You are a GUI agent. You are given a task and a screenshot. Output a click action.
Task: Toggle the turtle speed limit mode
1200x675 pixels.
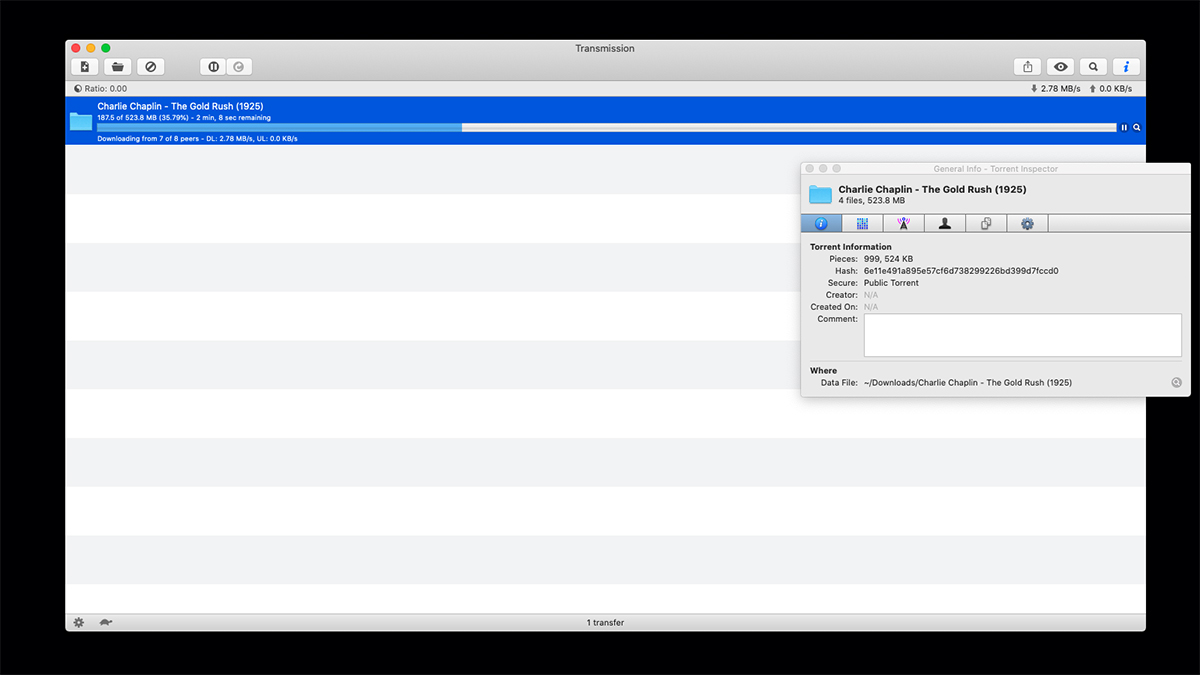[x=105, y=622]
